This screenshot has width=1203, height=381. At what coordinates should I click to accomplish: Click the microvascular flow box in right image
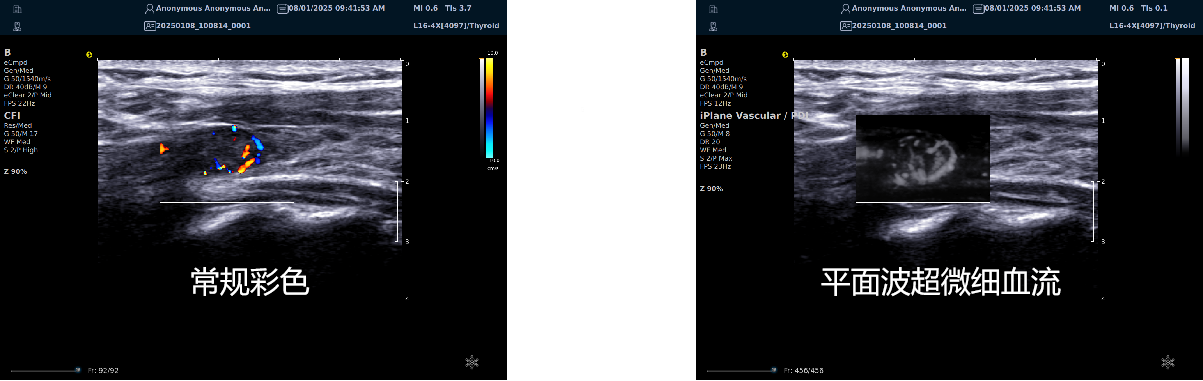pos(923,159)
